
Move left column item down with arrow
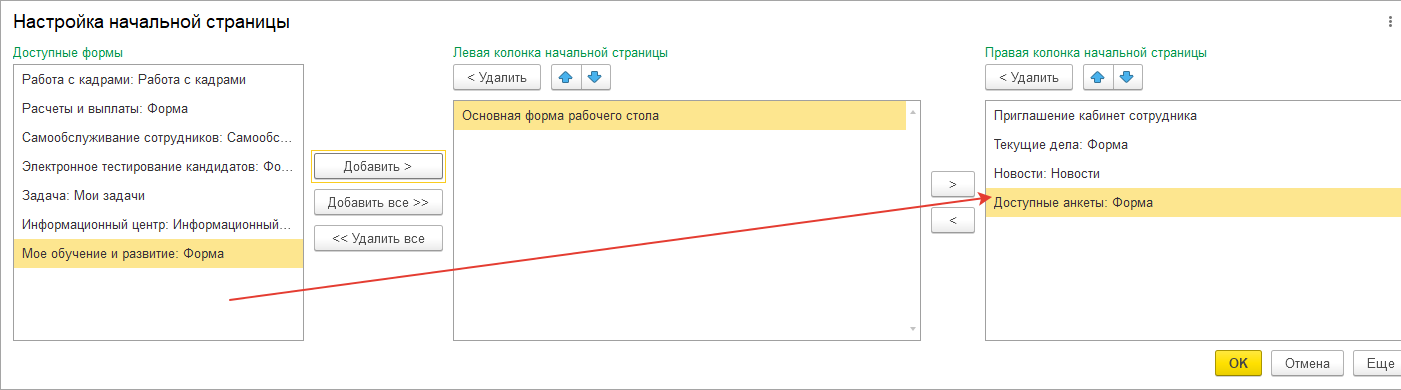click(595, 77)
